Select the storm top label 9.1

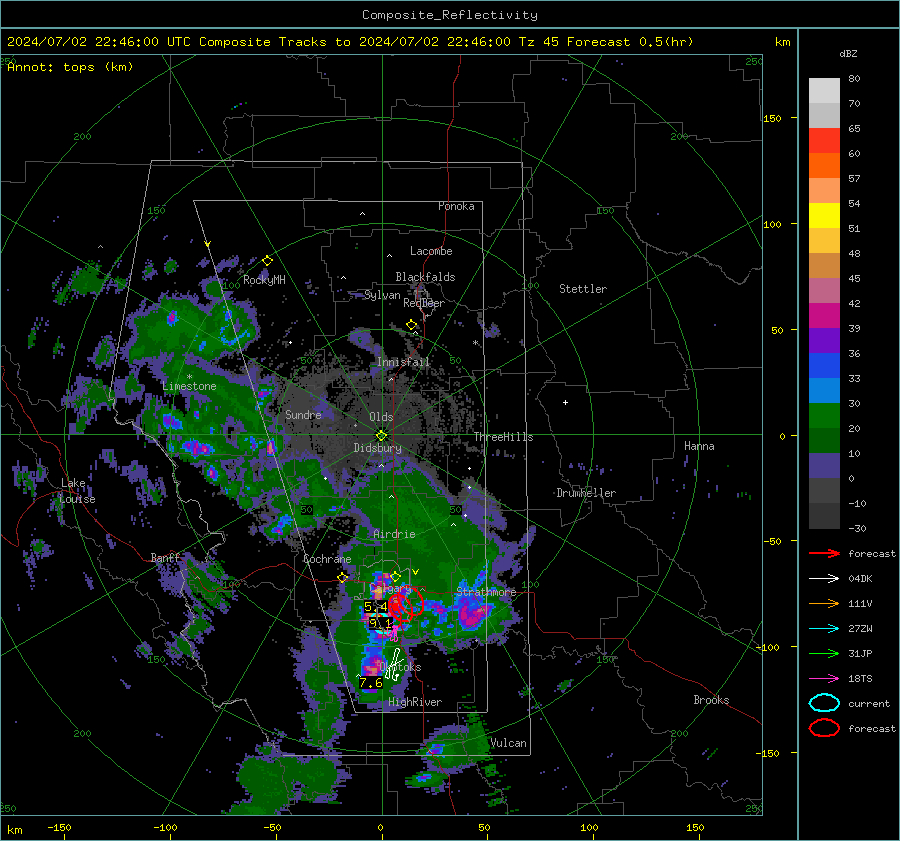click(x=380, y=623)
